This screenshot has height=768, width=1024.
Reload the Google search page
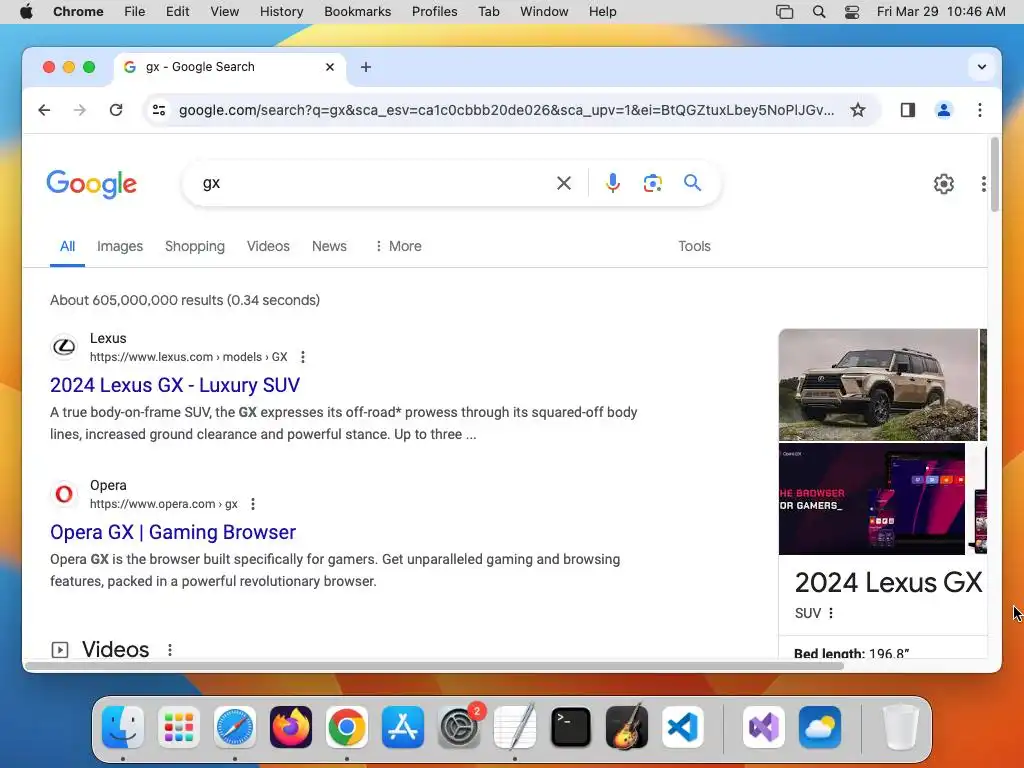(x=116, y=110)
